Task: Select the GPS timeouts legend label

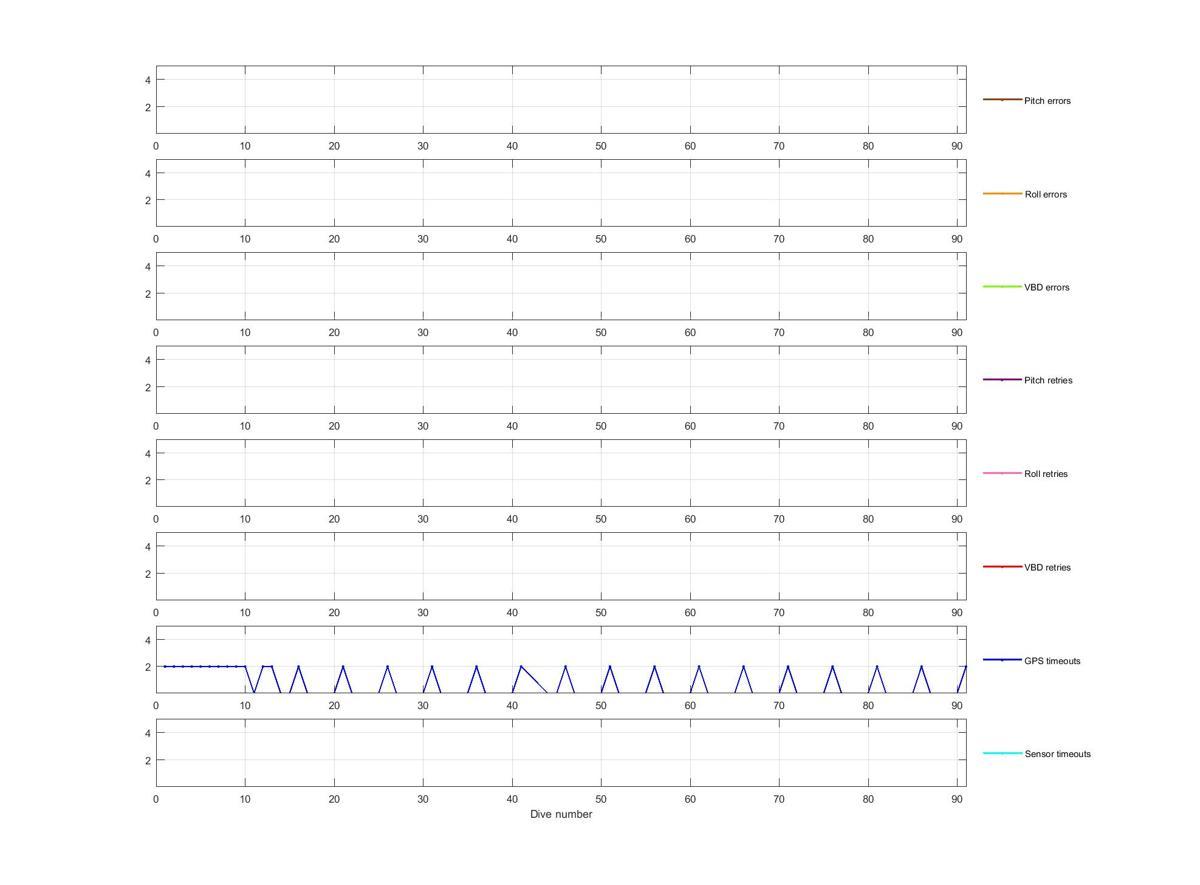Action: (x=1052, y=661)
